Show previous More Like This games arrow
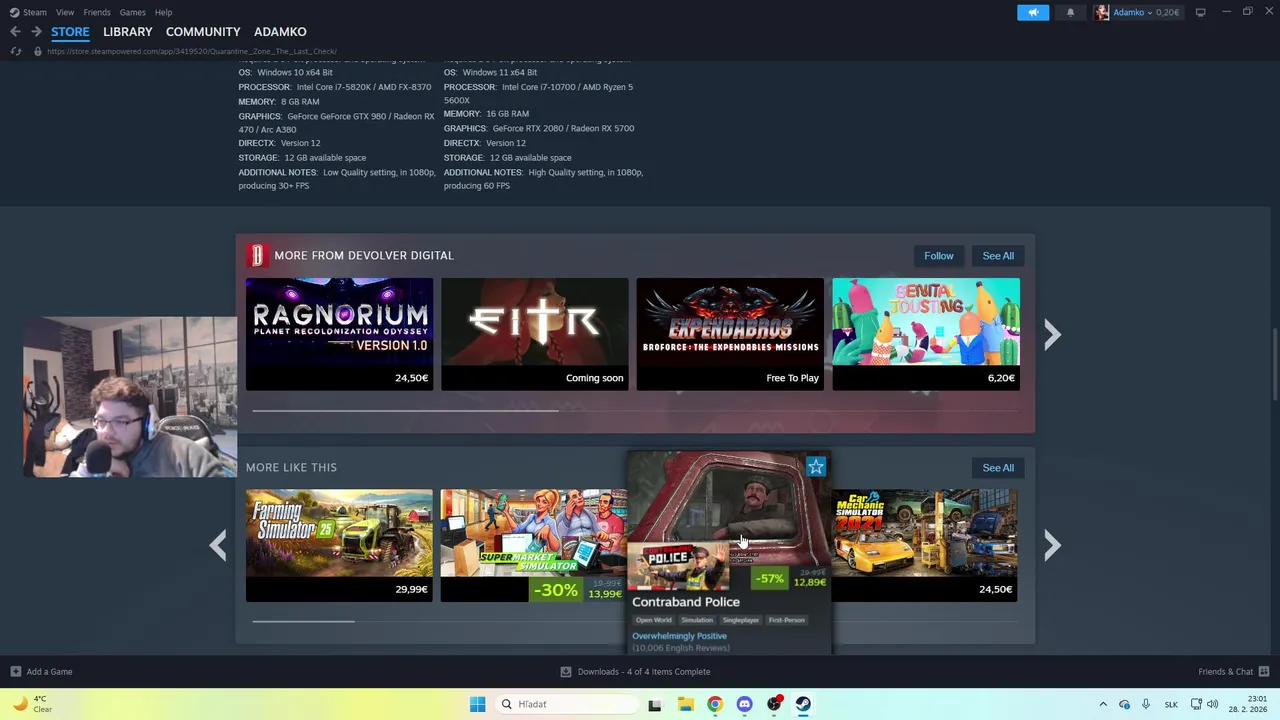 pos(218,545)
